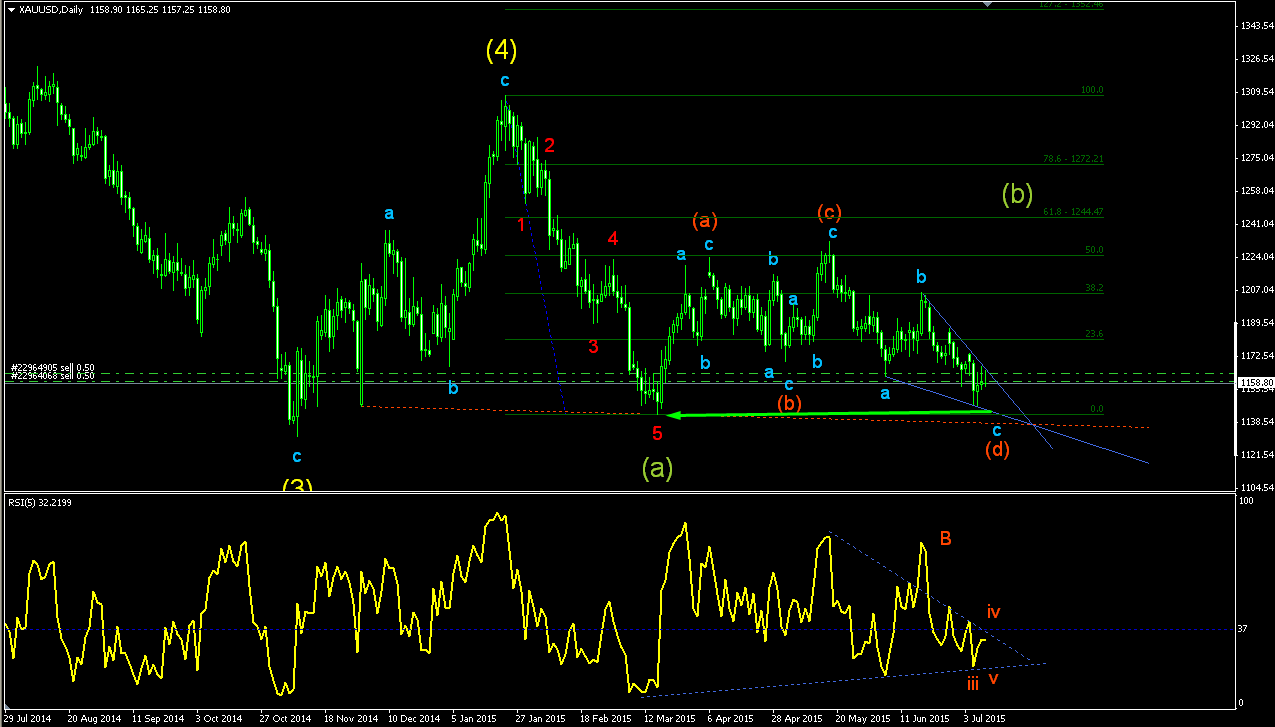The image size is (1275, 727).
Task: Click the RSI scale value 100
Action: (x=1245, y=500)
